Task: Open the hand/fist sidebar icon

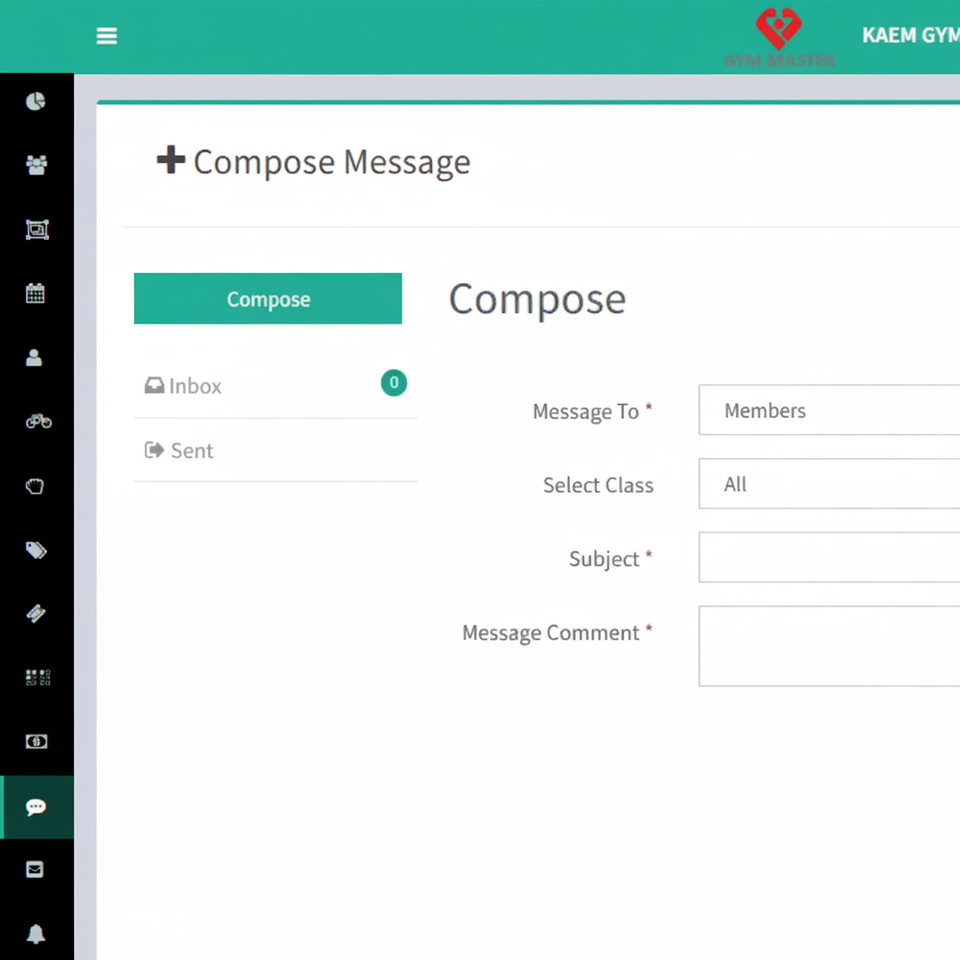Action: pyautogui.click(x=35, y=486)
